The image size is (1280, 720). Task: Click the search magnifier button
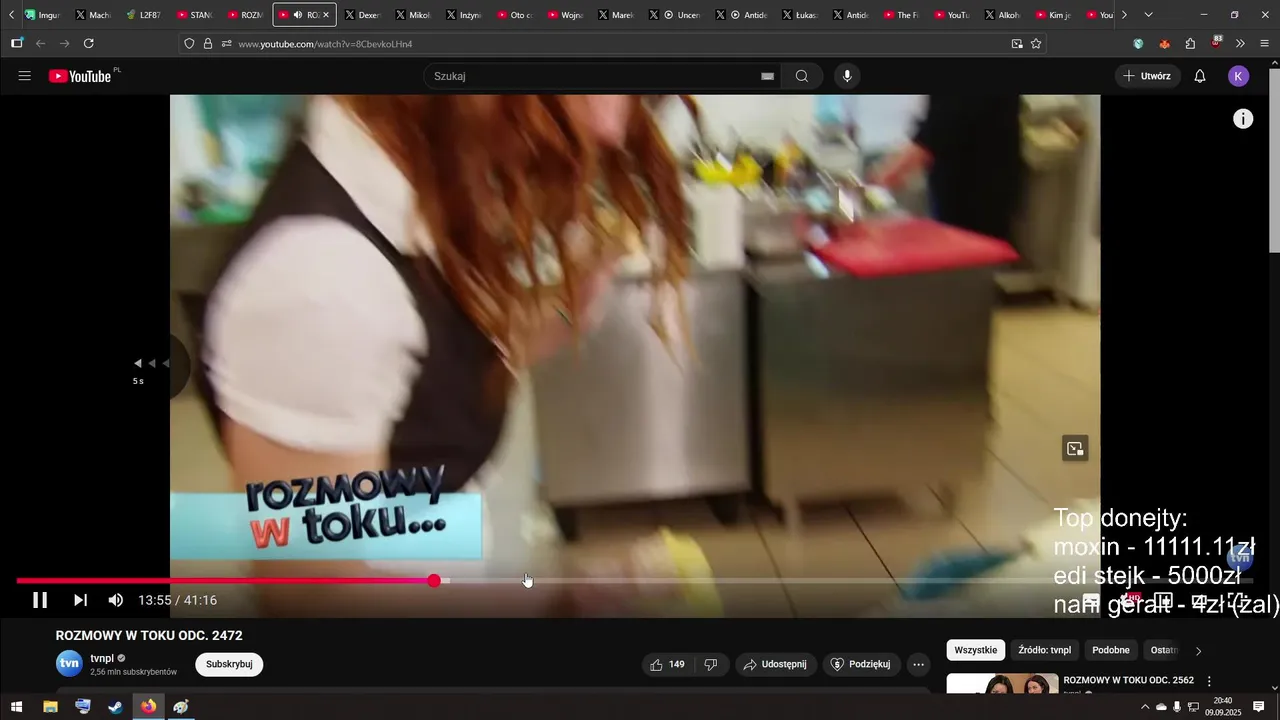pyautogui.click(x=802, y=76)
